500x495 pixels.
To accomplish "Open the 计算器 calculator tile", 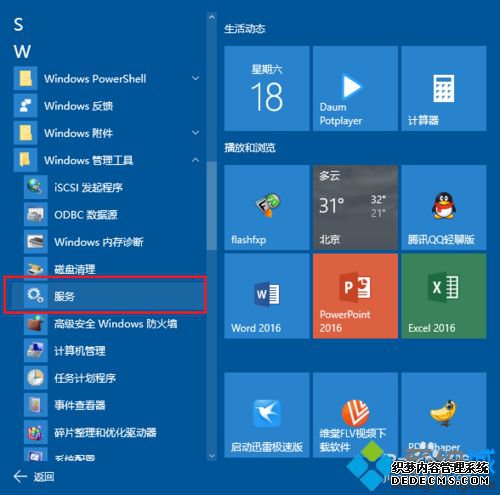I will [444, 88].
